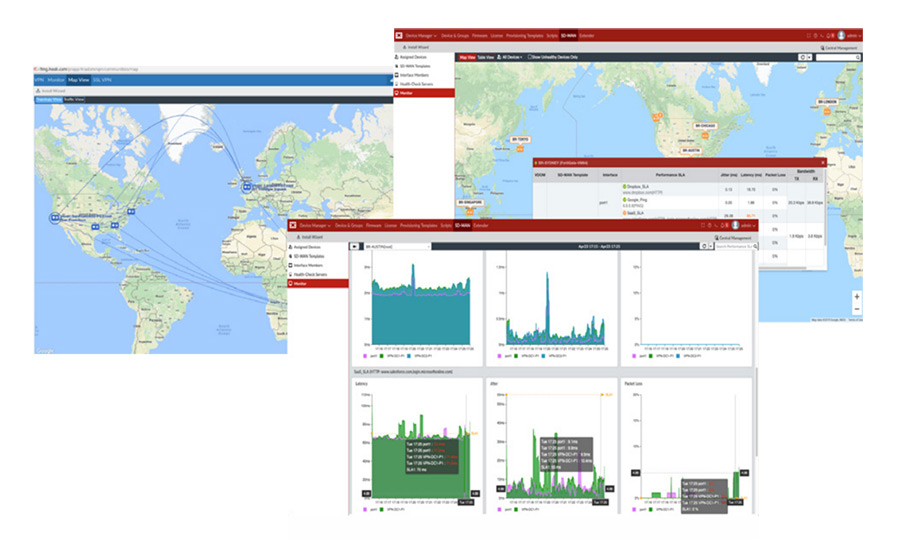Switch to Traffic View on the left map
Viewport: 900px width, 548px height.
[x=73, y=100]
